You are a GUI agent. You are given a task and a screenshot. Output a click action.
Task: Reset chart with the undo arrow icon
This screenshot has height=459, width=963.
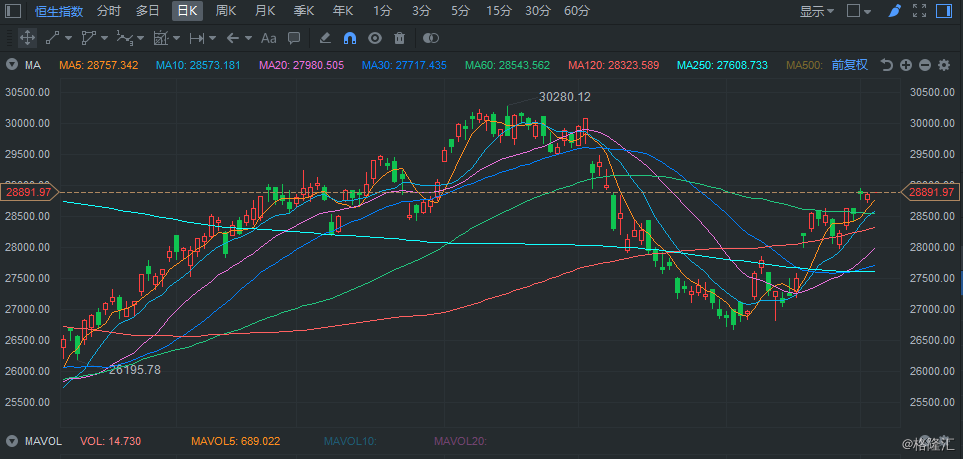(x=886, y=65)
